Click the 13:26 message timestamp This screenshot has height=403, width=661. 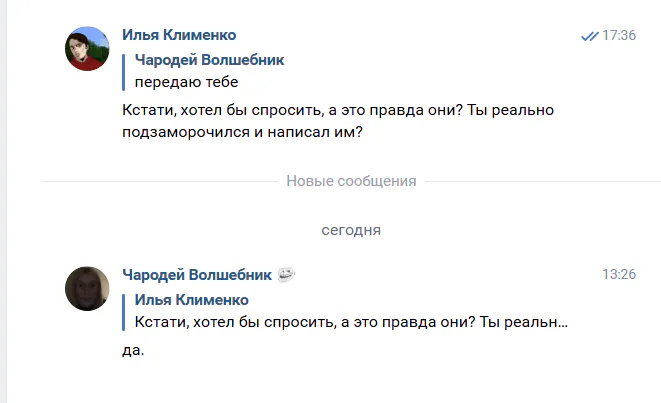point(619,275)
